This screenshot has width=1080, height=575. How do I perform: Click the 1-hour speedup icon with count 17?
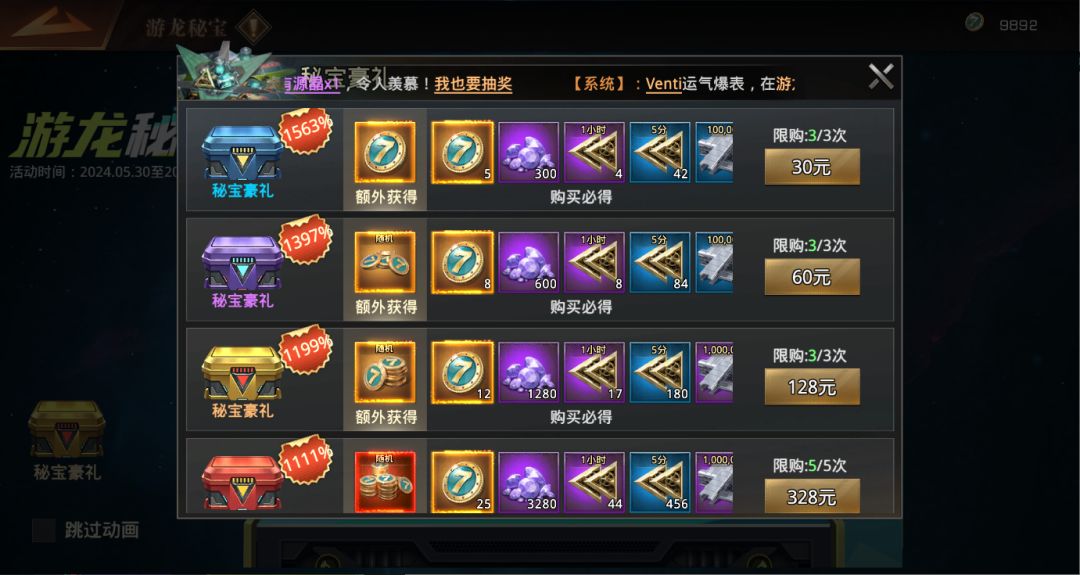[x=594, y=373]
